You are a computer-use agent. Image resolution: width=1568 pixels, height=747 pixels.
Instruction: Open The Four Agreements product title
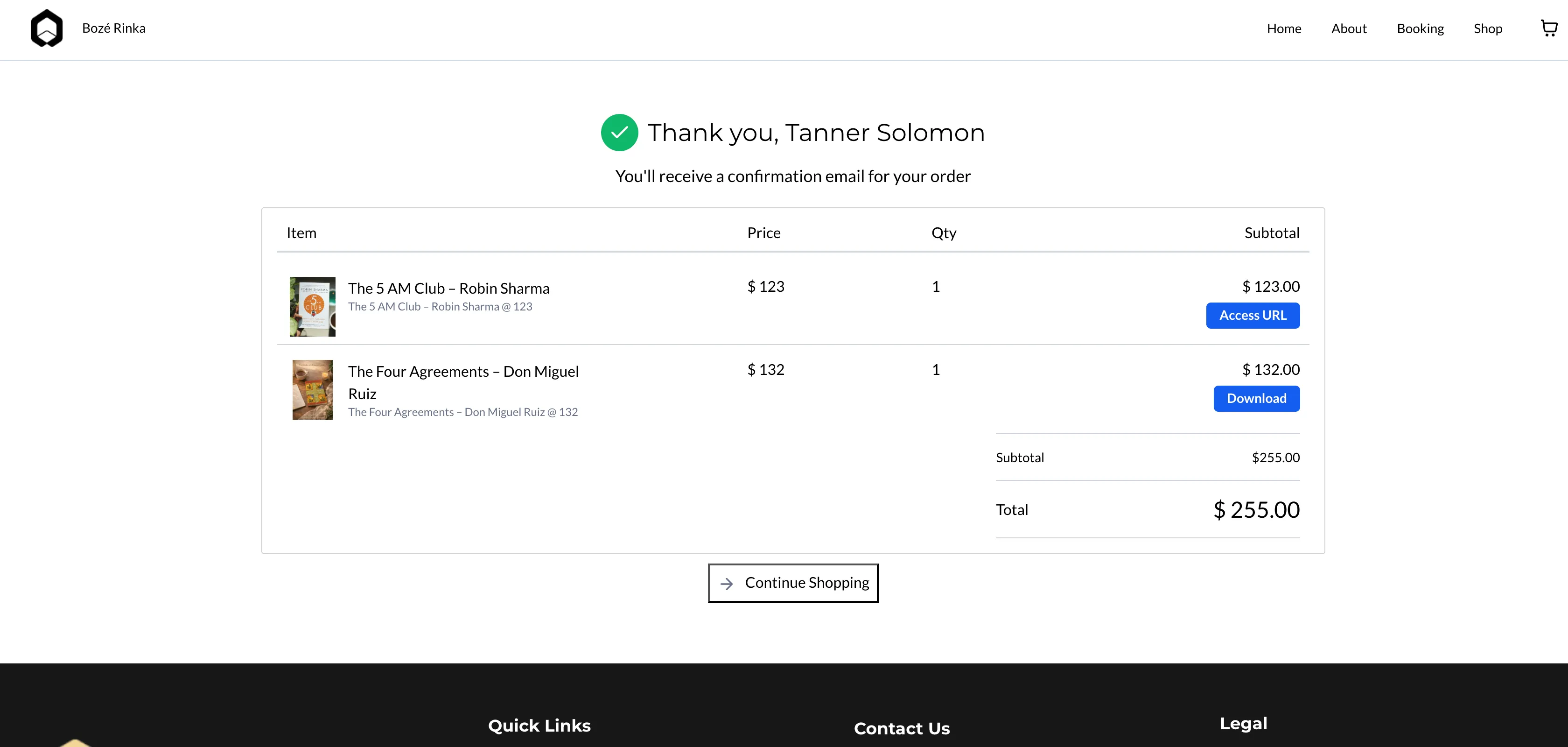click(x=463, y=382)
